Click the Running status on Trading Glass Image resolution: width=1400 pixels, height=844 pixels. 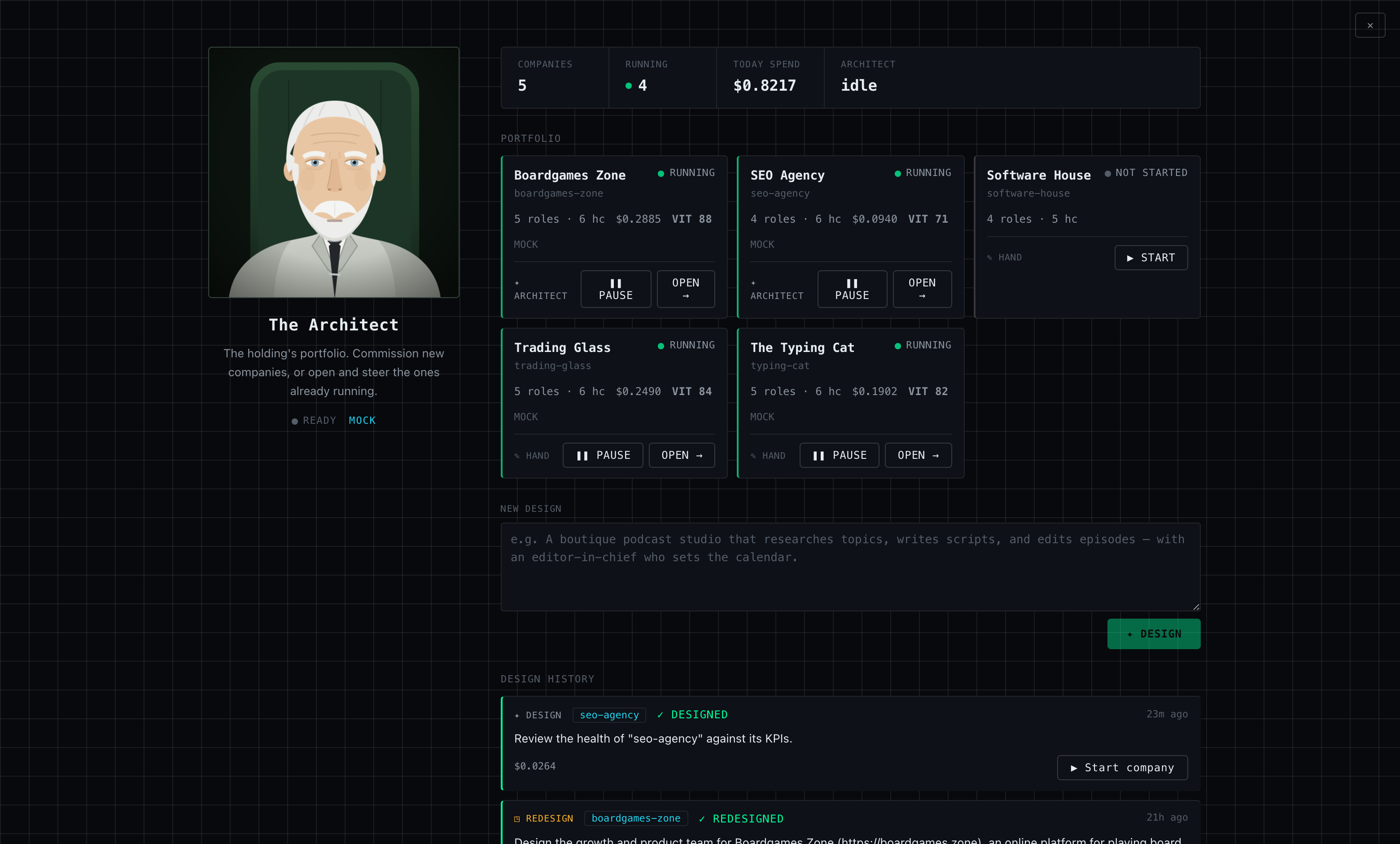pos(686,345)
